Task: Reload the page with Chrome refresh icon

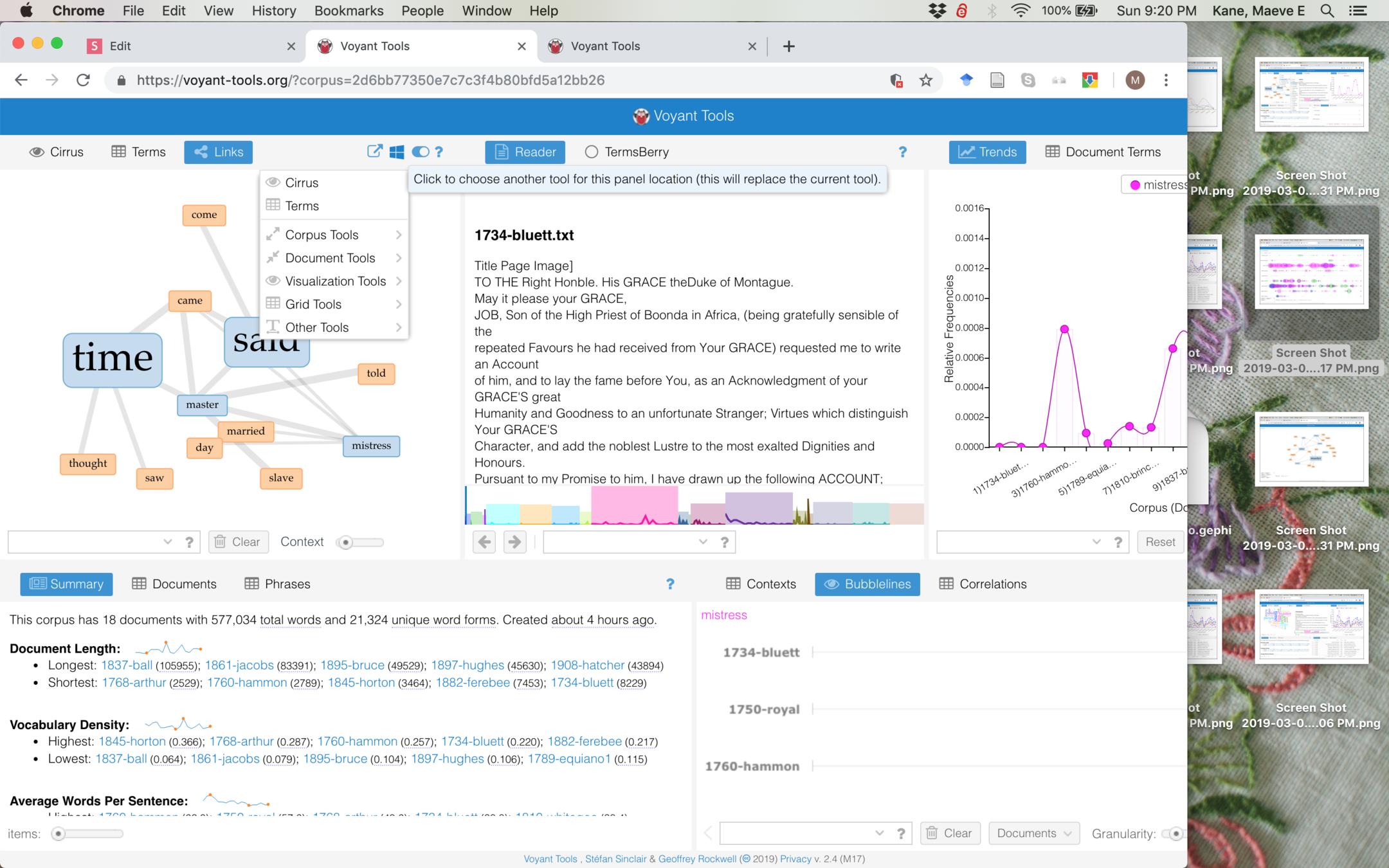Action: [83, 80]
